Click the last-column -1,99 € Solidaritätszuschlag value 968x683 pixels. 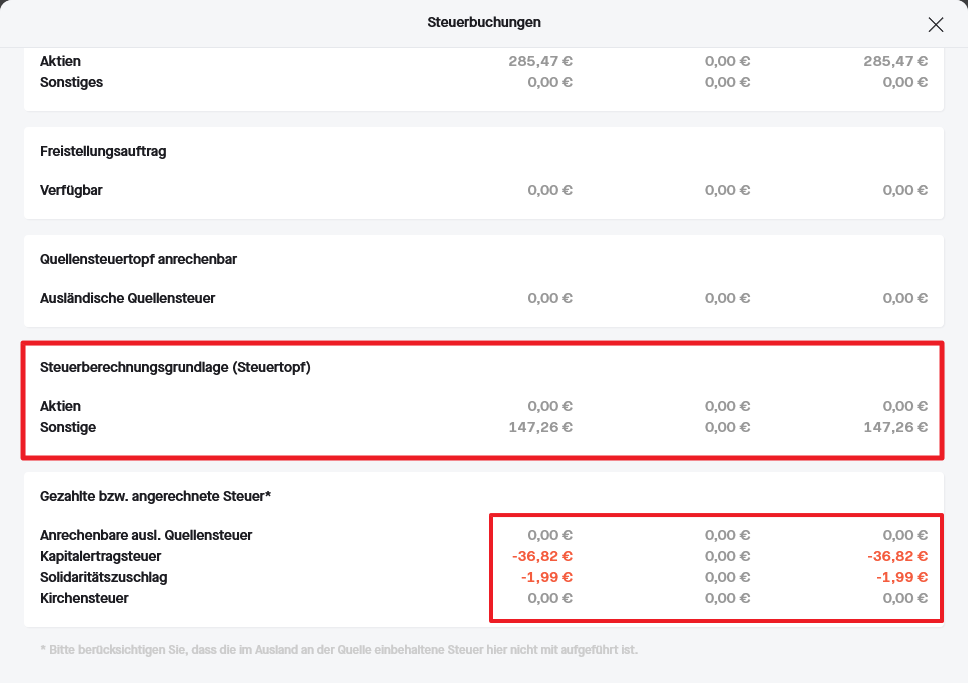(x=902, y=578)
